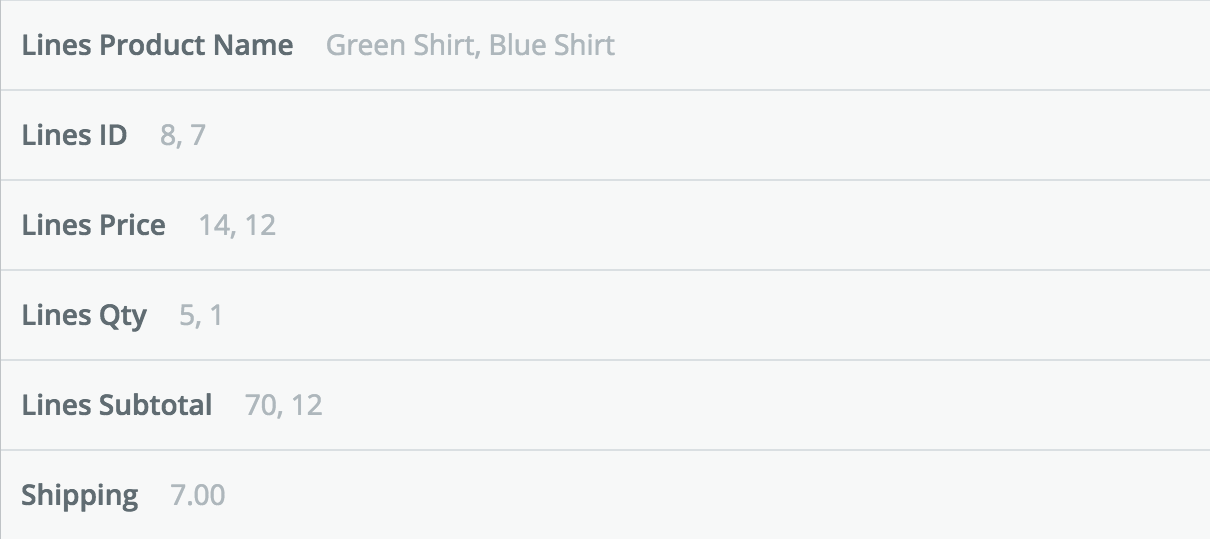Click the Lines Product Name field label

157,45
